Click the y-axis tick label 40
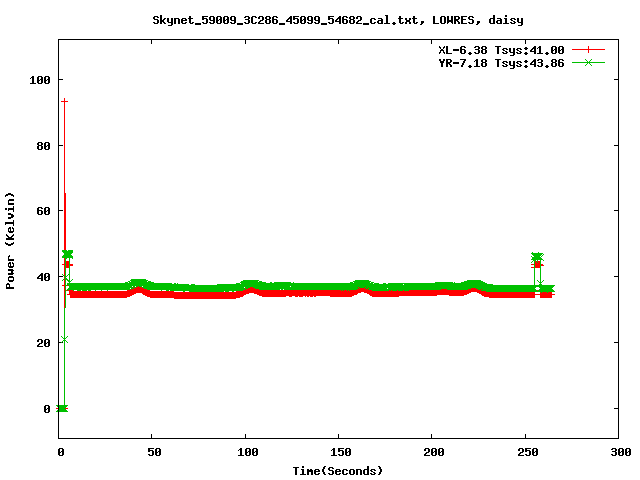640x480 pixels. [x=43, y=277]
